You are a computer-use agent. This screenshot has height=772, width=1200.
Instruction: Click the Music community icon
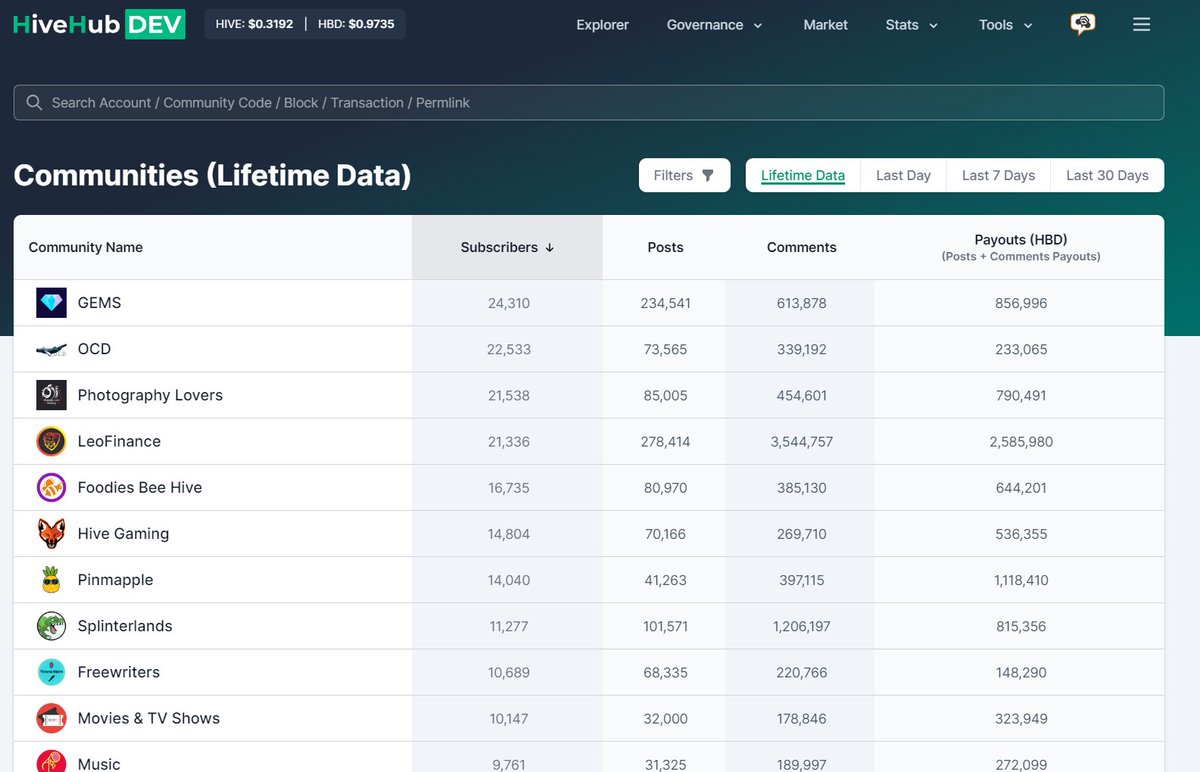tap(51, 762)
